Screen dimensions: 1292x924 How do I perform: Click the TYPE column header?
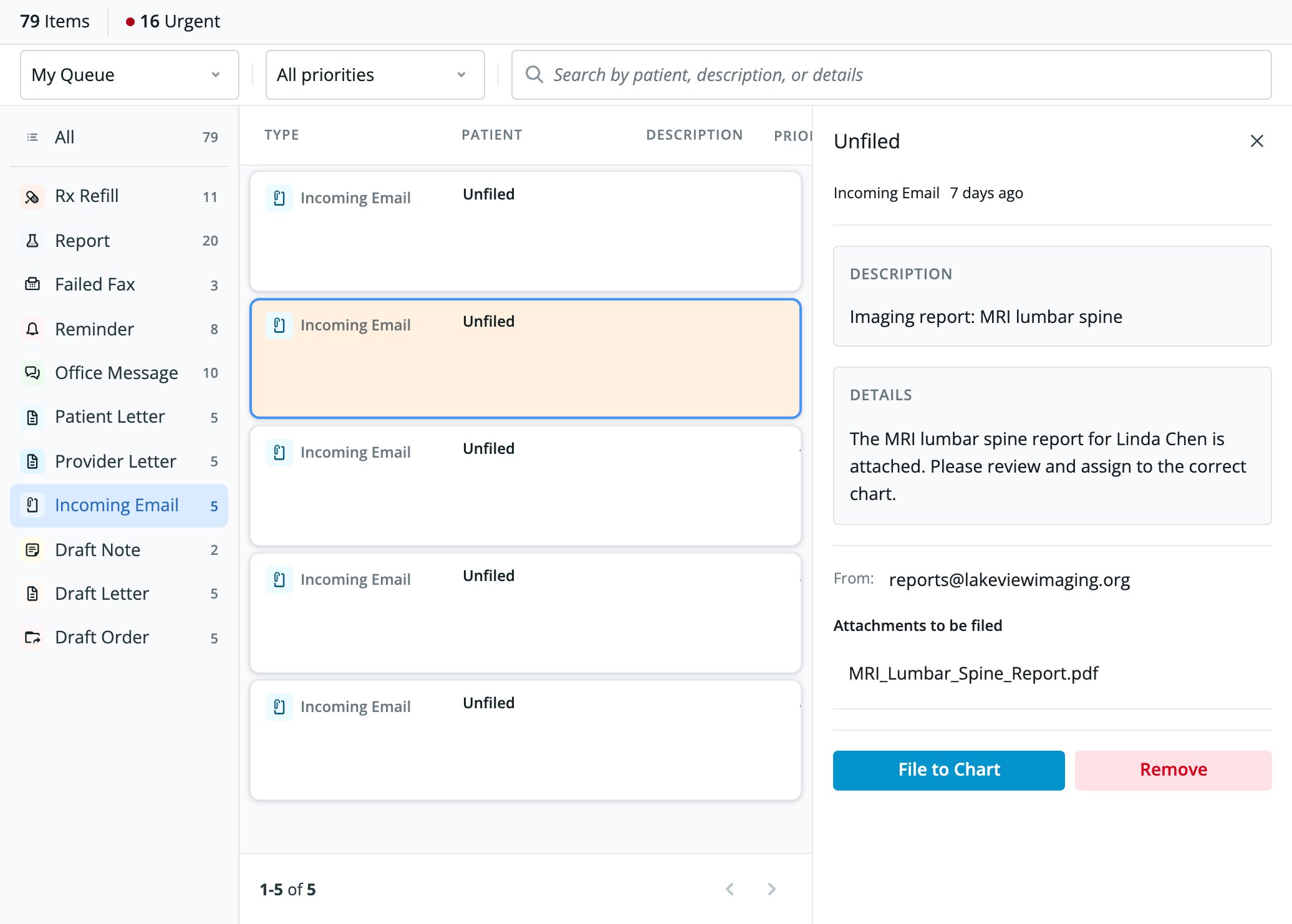point(282,135)
